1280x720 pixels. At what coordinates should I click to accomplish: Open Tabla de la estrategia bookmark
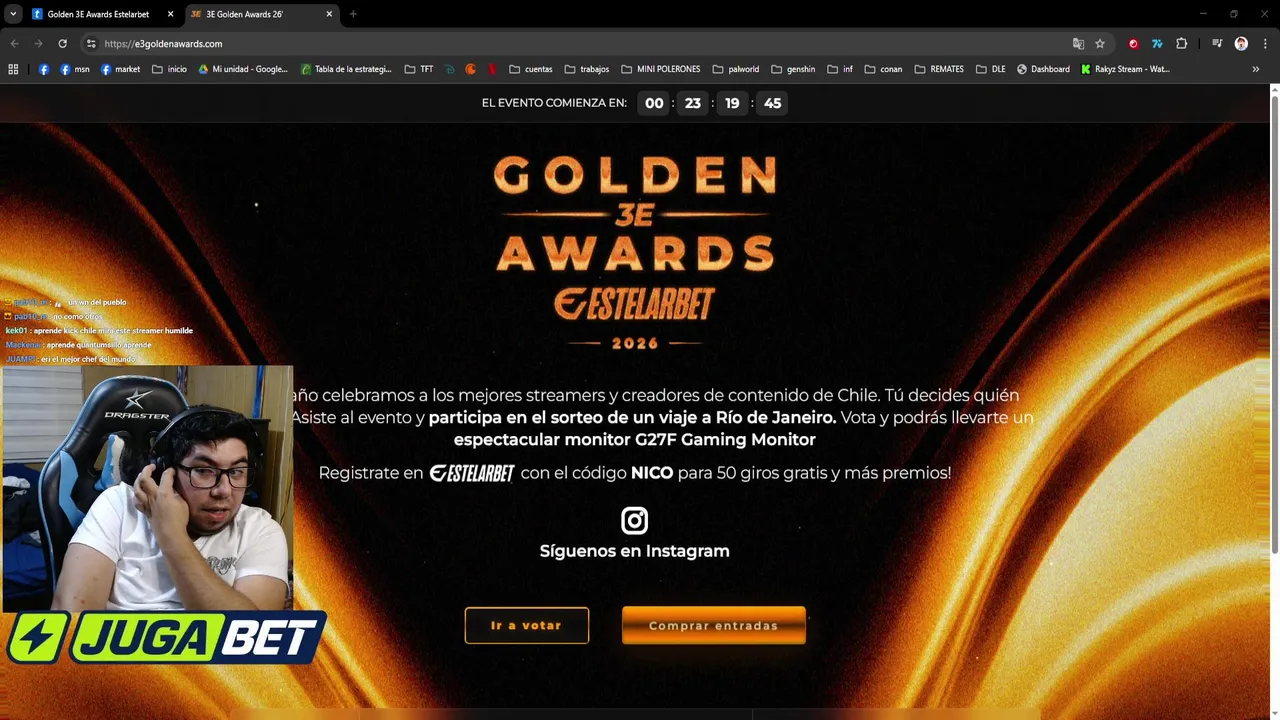[x=346, y=69]
